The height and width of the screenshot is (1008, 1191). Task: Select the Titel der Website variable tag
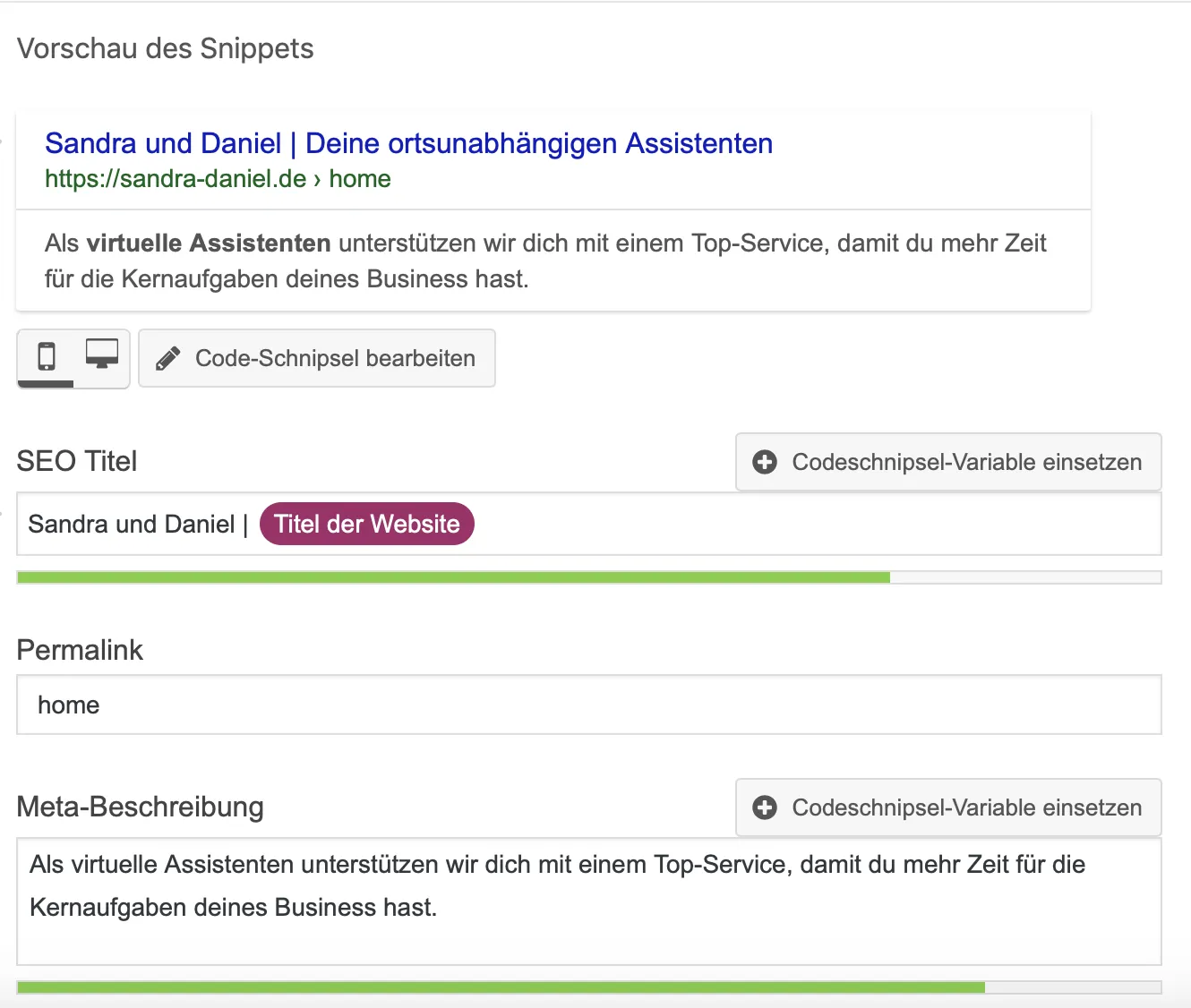(367, 524)
